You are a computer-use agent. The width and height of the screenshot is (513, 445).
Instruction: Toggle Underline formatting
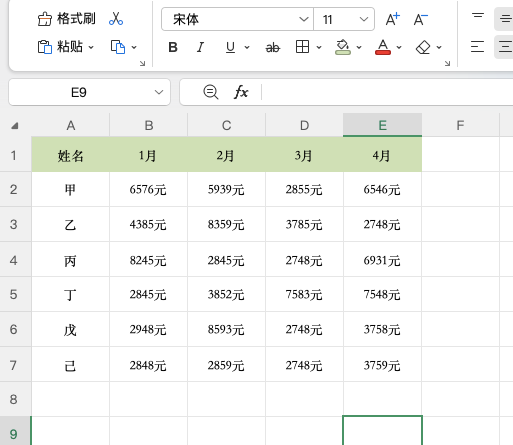click(x=230, y=47)
